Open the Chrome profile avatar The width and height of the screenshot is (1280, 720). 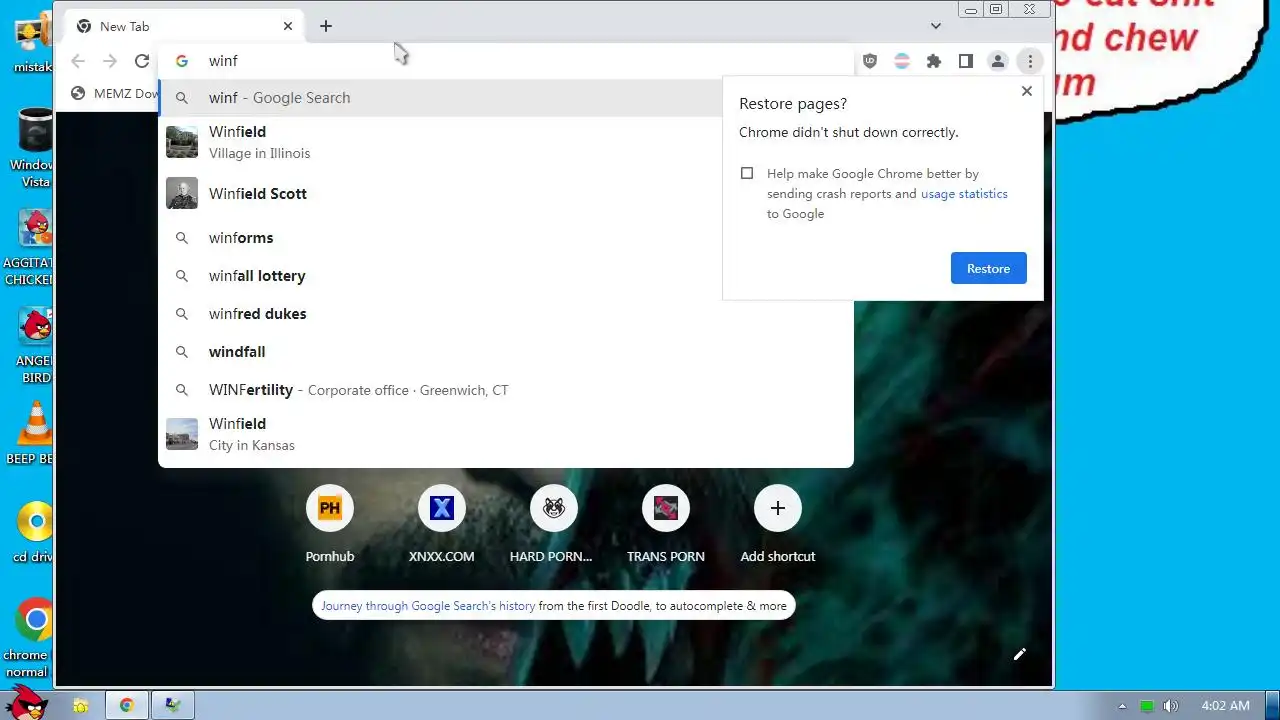click(x=998, y=61)
